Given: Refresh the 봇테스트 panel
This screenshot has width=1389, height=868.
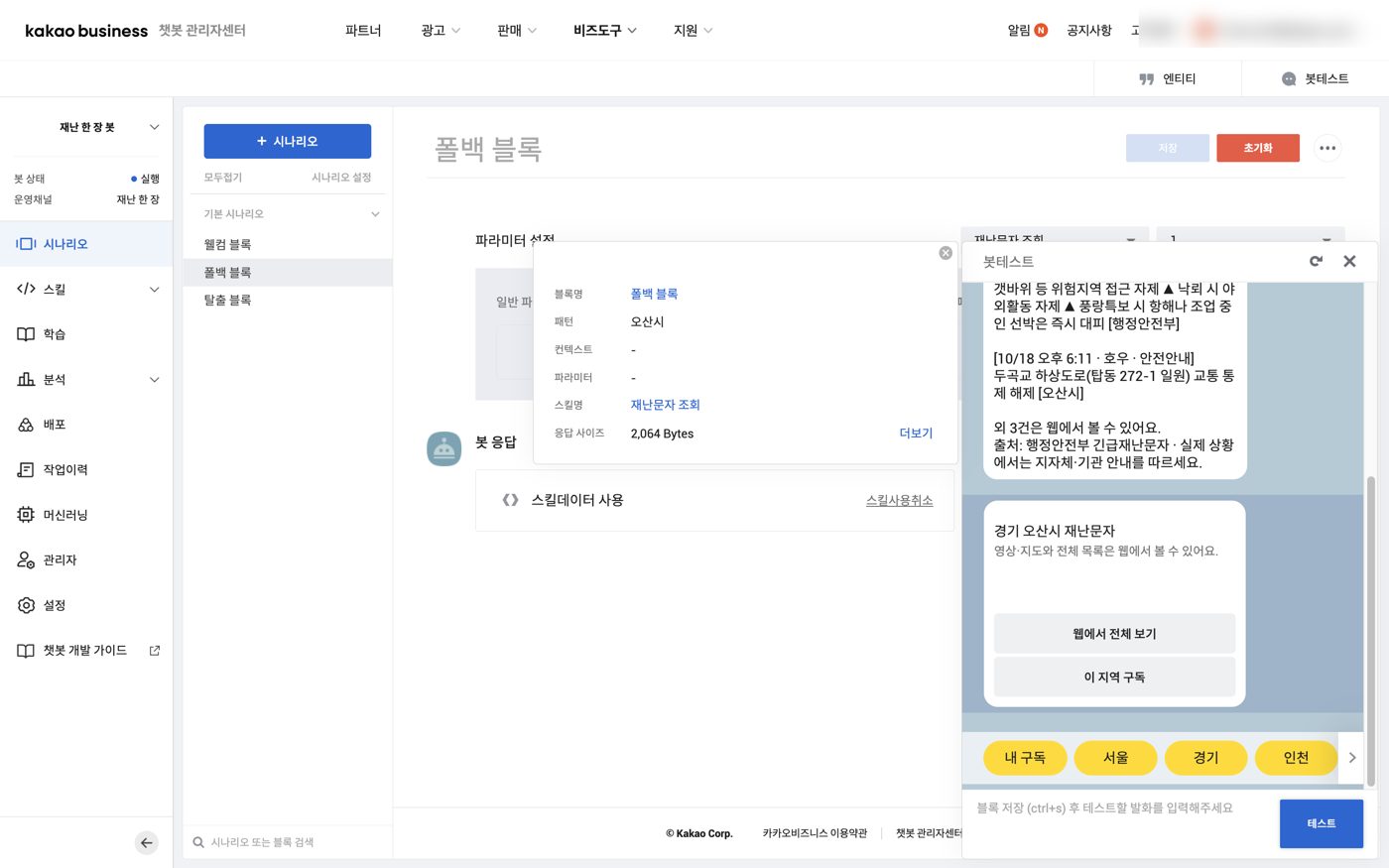Looking at the screenshot, I should [1316, 261].
